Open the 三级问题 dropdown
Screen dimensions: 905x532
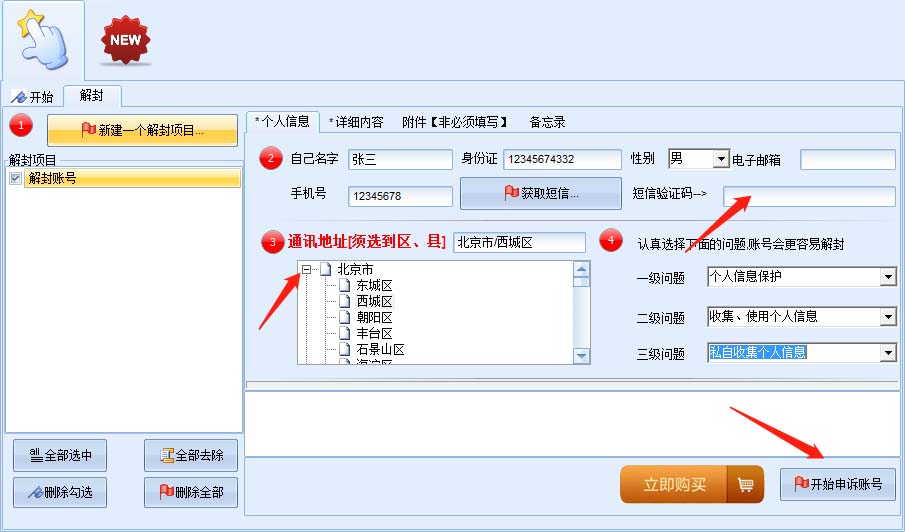[887, 353]
